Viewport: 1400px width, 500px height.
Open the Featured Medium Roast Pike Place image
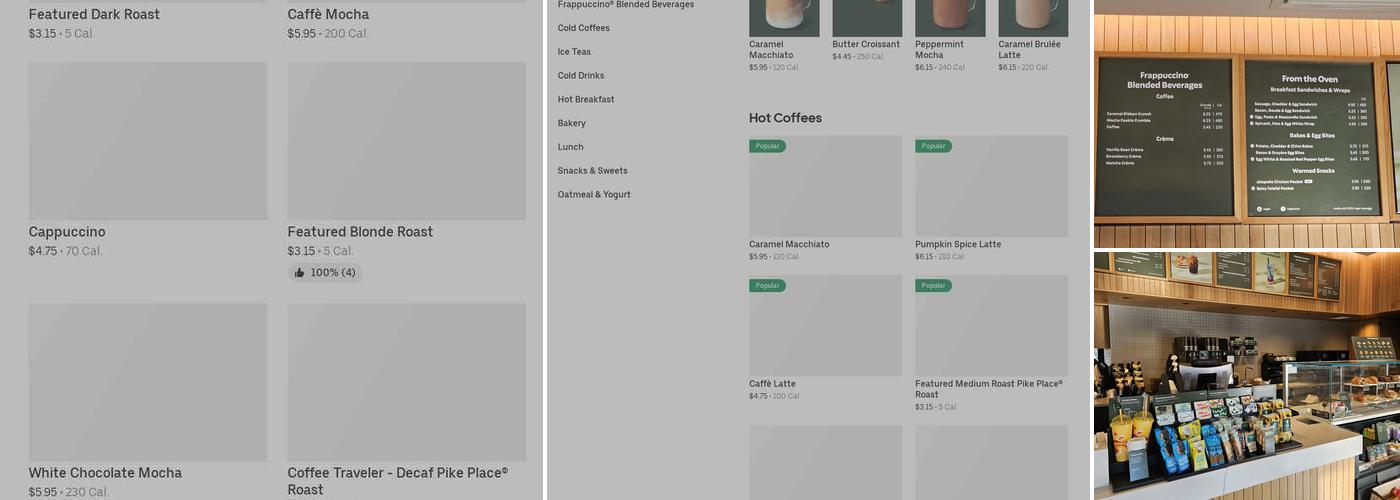click(991, 326)
